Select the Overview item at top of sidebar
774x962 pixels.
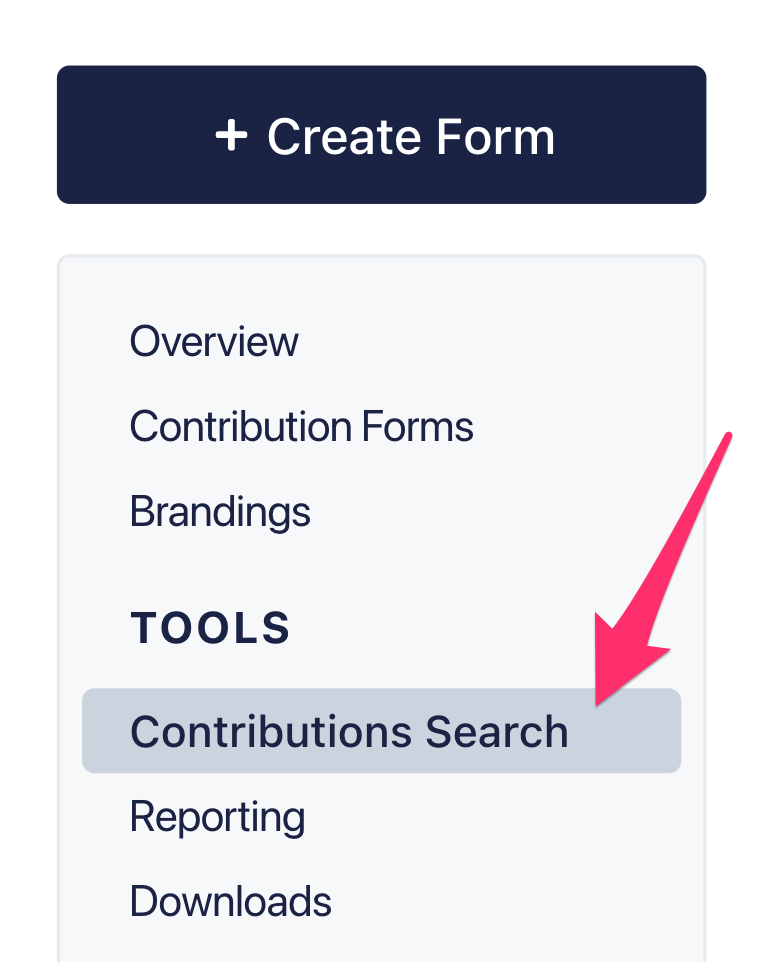[x=214, y=342]
